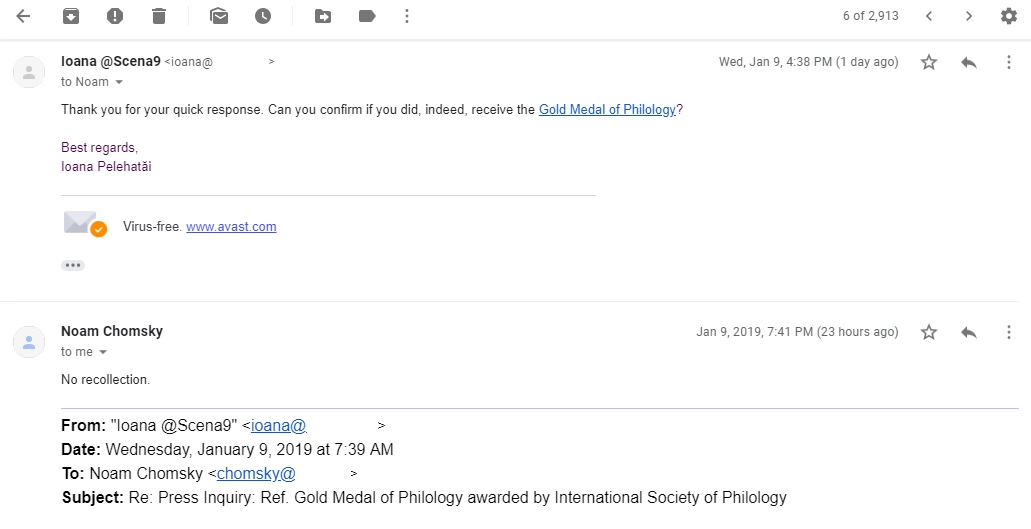Visit the www.avast.com link

pos(231,227)
